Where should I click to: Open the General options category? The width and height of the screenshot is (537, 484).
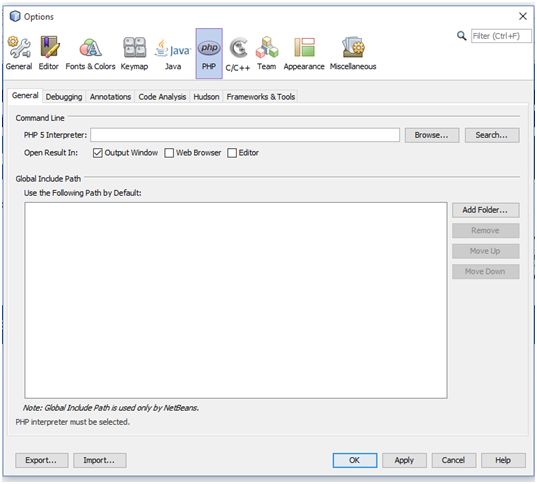(19, 53)
